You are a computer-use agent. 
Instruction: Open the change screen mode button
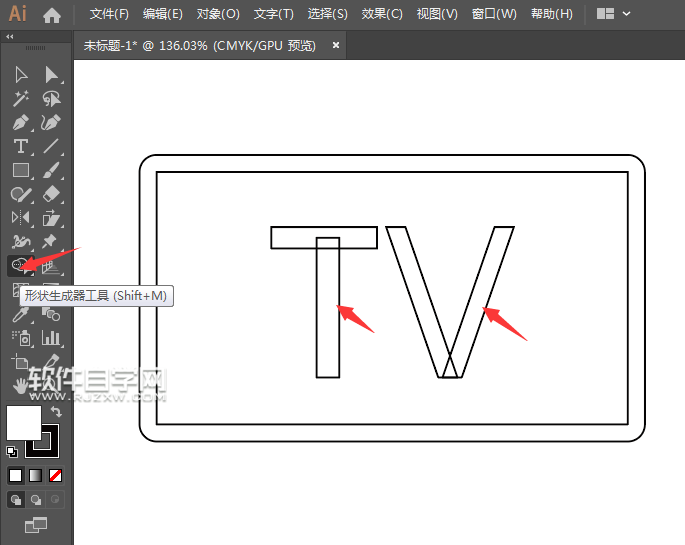pyautogui.click(x=36, y=525)
